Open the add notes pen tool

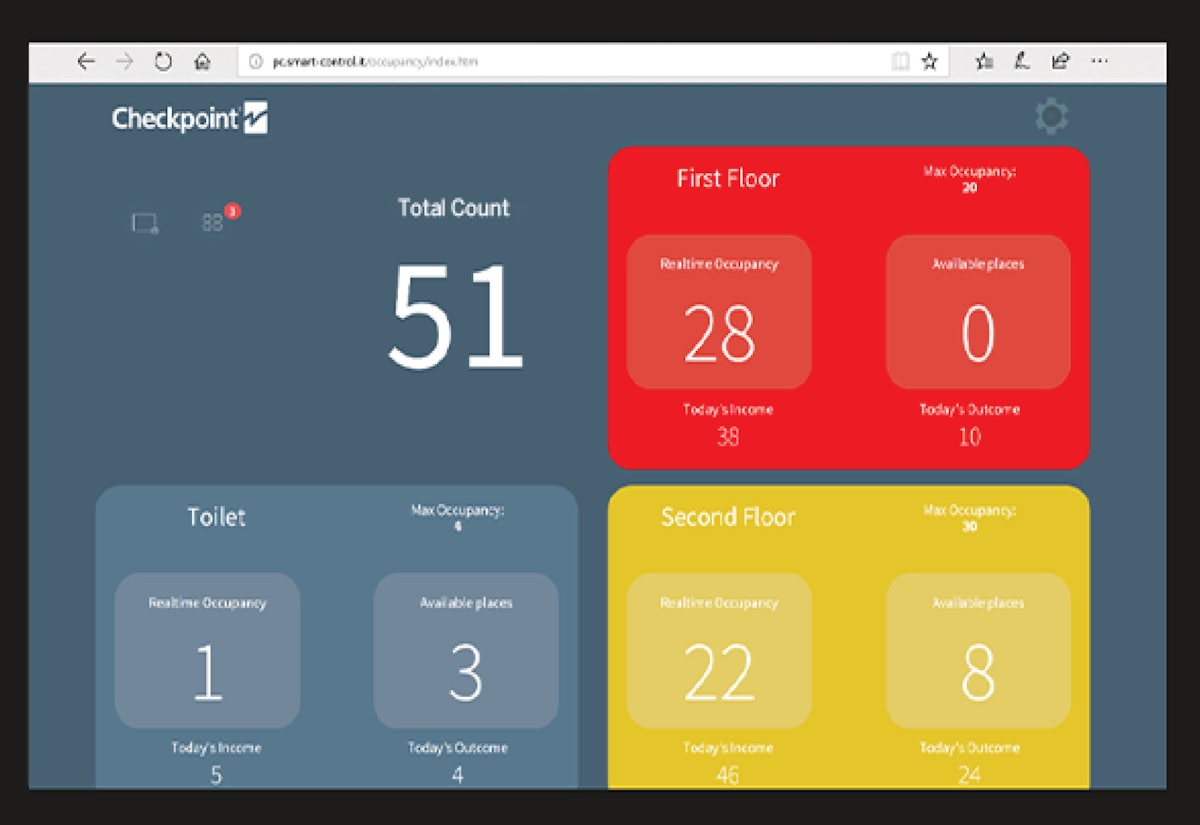1022,62
